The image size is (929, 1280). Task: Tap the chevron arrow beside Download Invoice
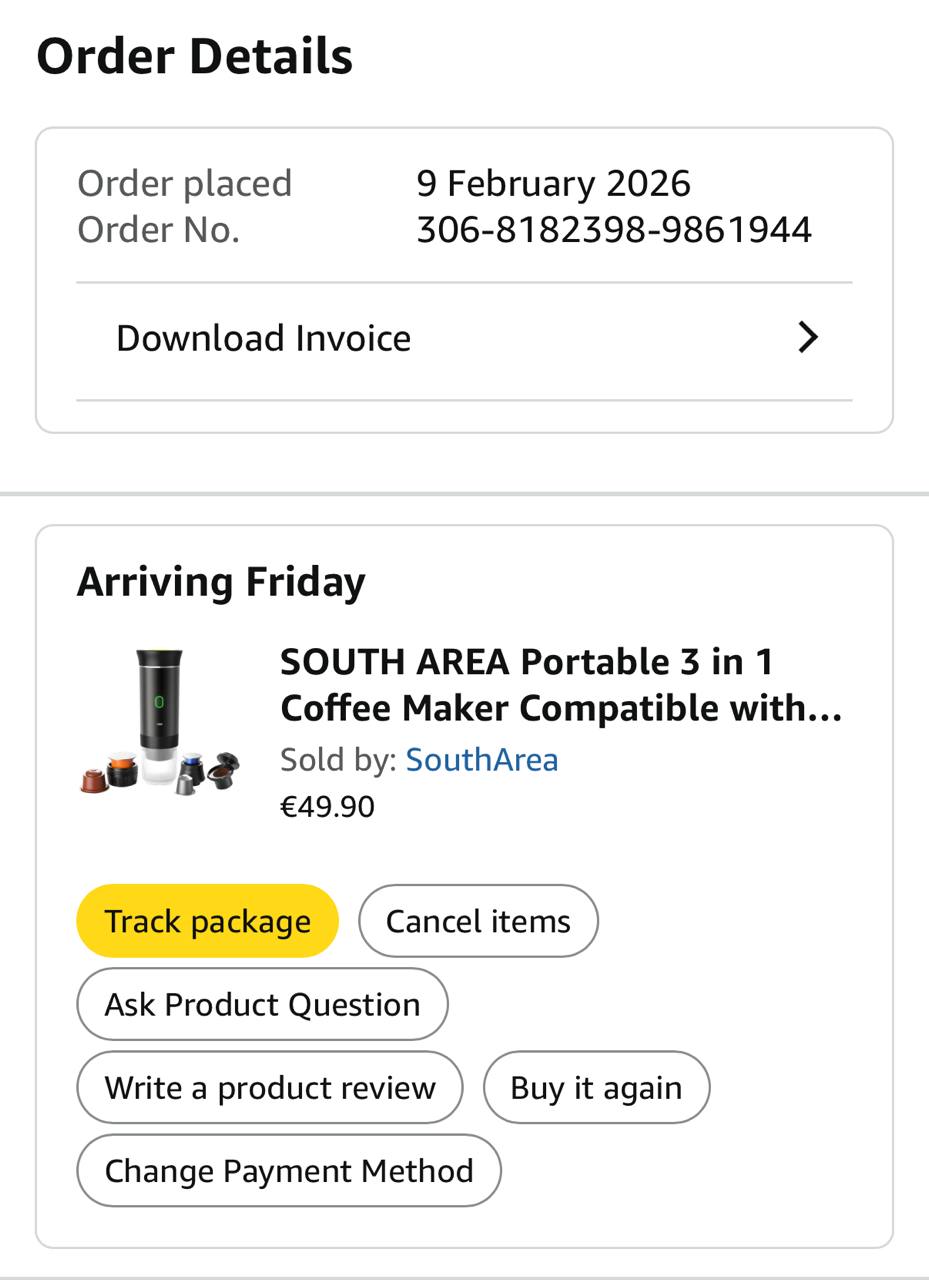point(808,338)
